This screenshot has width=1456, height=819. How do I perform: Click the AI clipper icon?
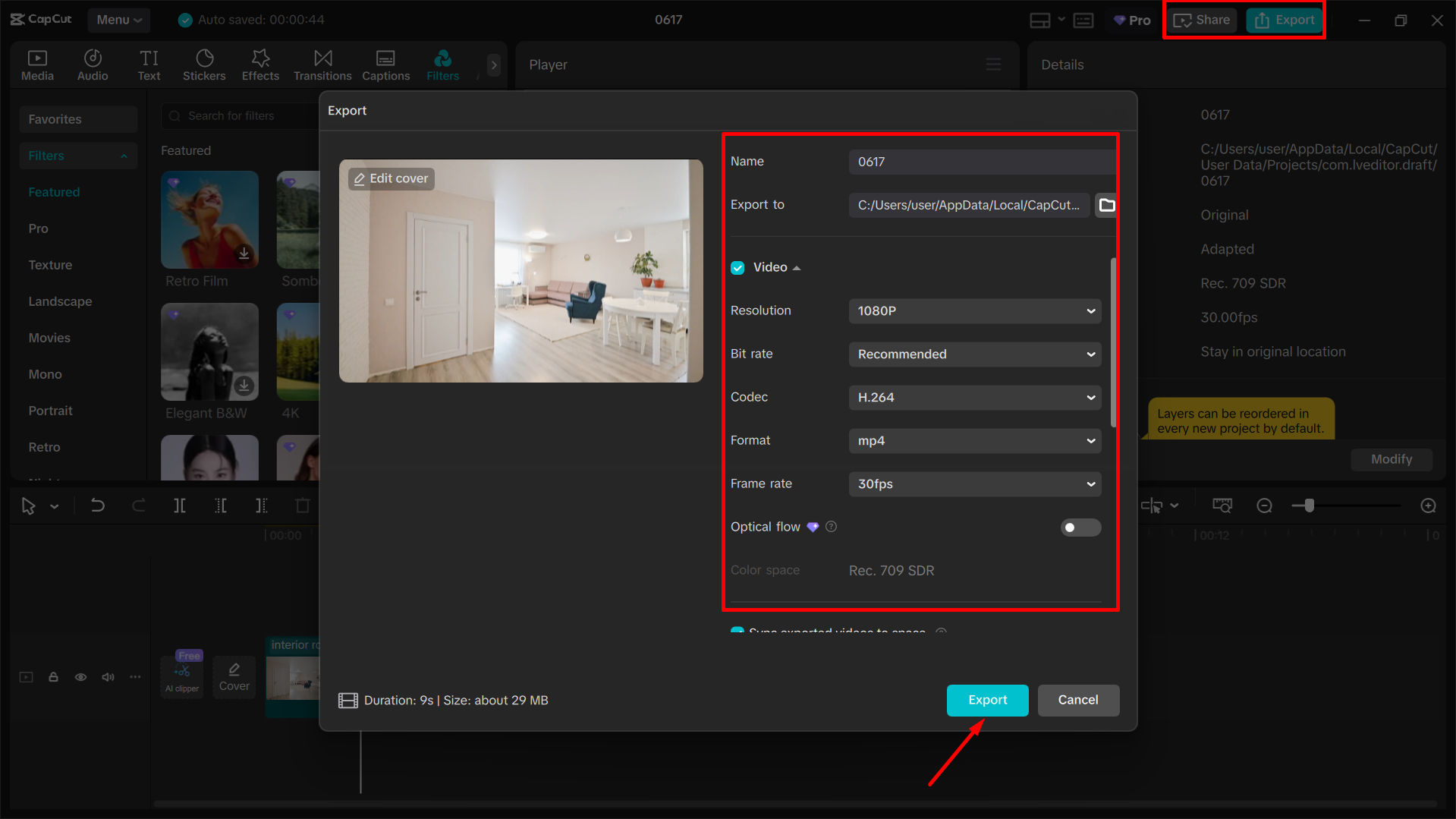pyautogui.click(x=181, y=674)
